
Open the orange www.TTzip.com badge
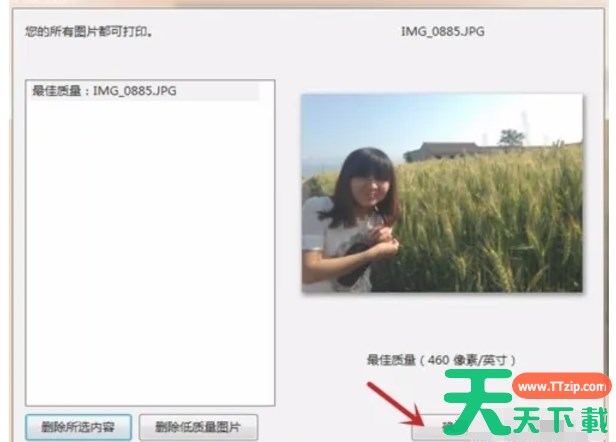pos(560,386)
